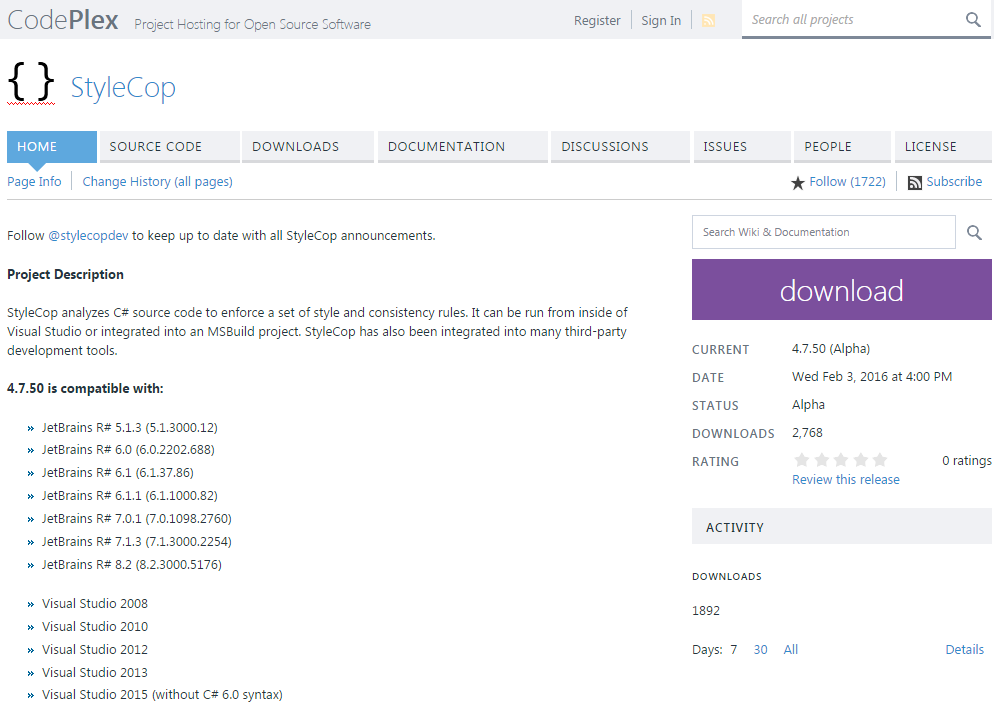
Task: Show downloads for 30 days
Action: coord(760,649)
